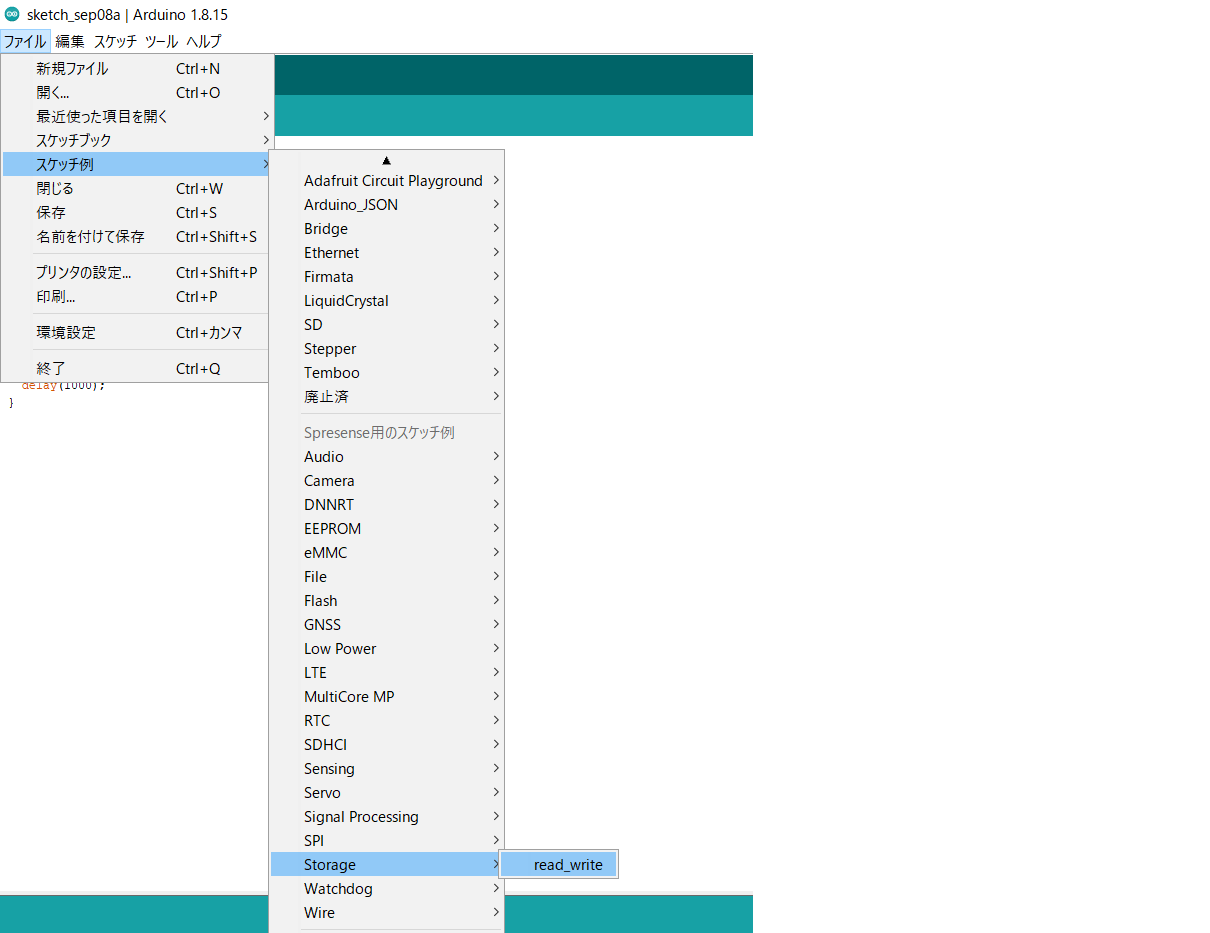The width and height of the screenshot is (1210, 933).
Task: Open Camera Spresense examples
Action: (386, 481)
